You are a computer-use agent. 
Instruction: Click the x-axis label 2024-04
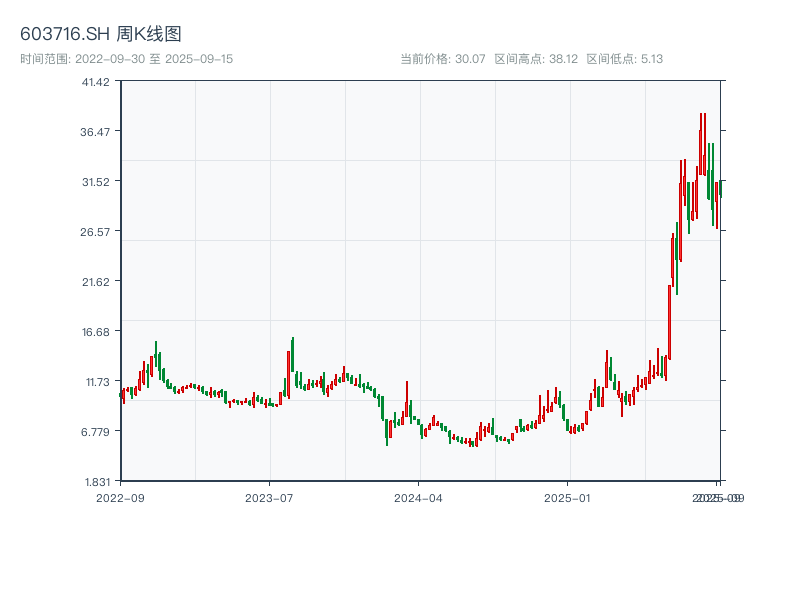418,498
